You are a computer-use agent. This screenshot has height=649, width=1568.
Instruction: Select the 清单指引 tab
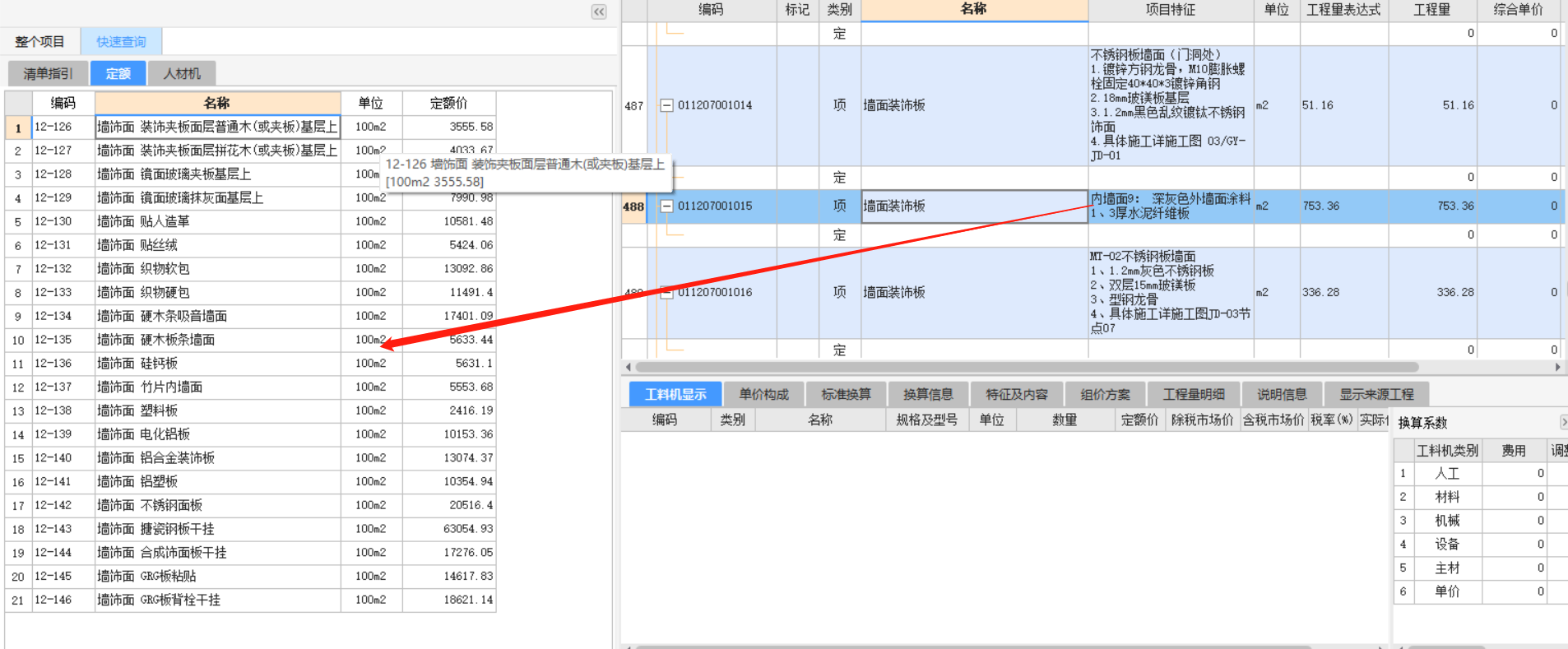tap(48, 73)
